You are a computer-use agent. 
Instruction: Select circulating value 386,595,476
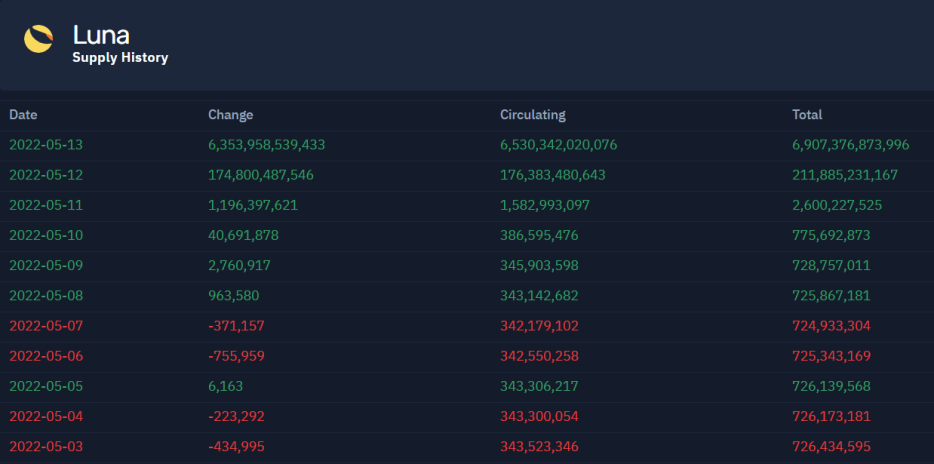539,235
